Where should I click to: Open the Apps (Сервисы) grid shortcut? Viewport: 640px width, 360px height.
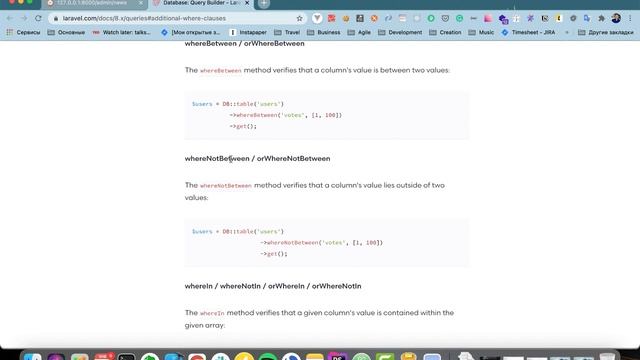tap(23, 32)
